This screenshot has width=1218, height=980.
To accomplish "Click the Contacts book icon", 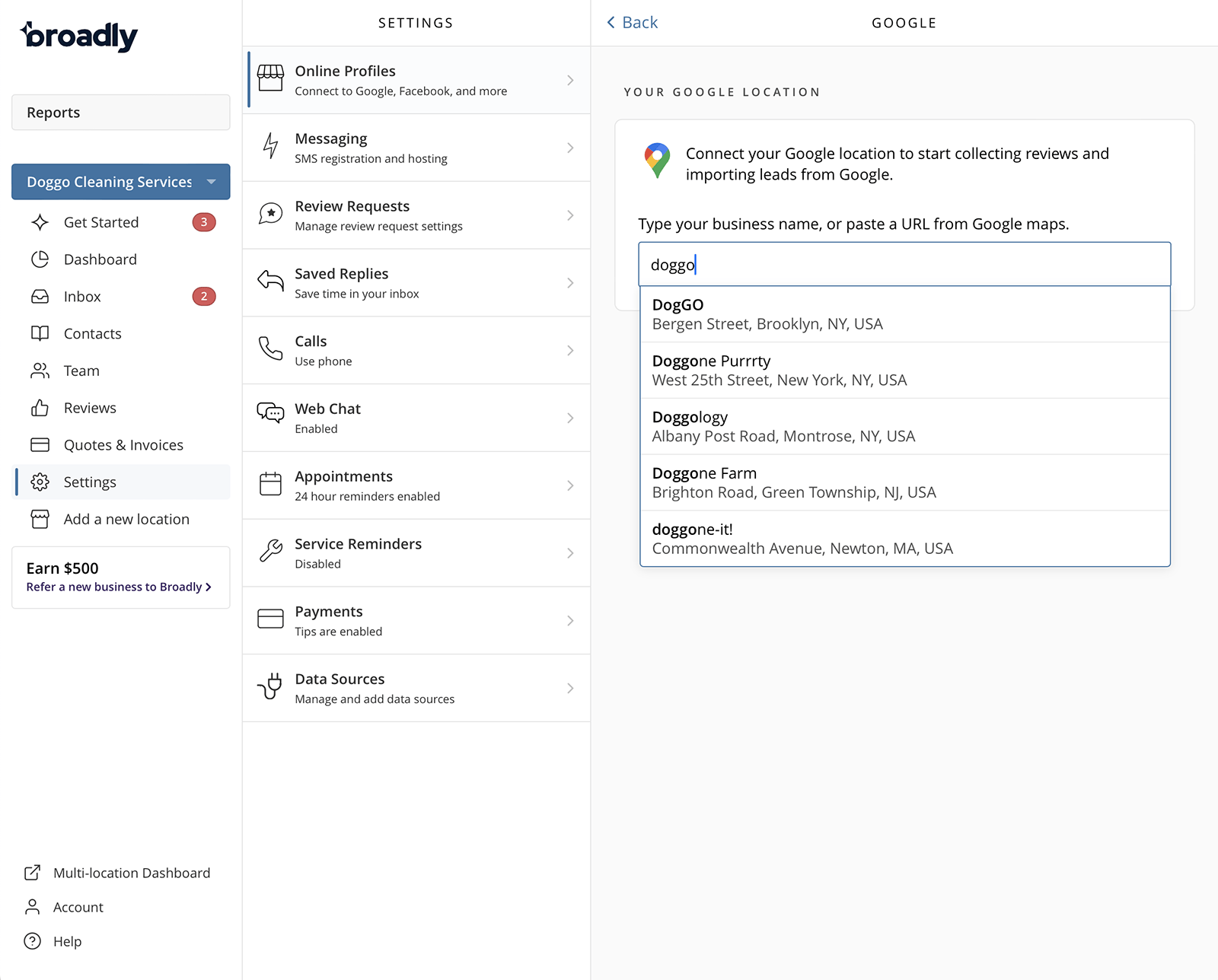I will click(40, 333).
